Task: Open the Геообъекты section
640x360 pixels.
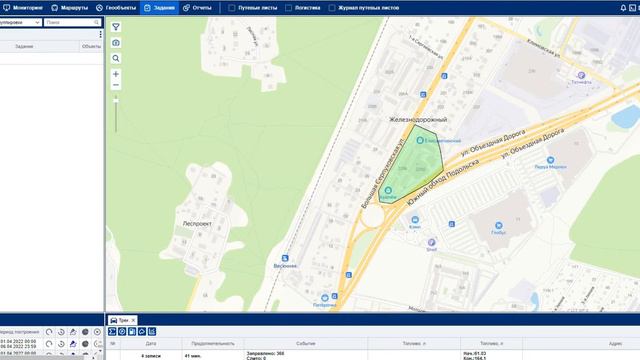Action: pyautogui.click(x=116, y=8)
